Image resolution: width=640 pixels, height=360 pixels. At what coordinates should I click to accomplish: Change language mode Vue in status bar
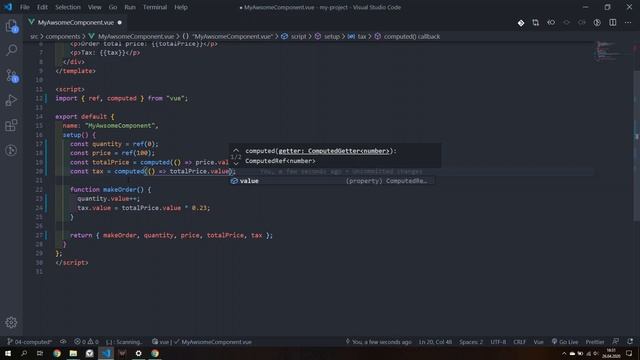point(538,342)
